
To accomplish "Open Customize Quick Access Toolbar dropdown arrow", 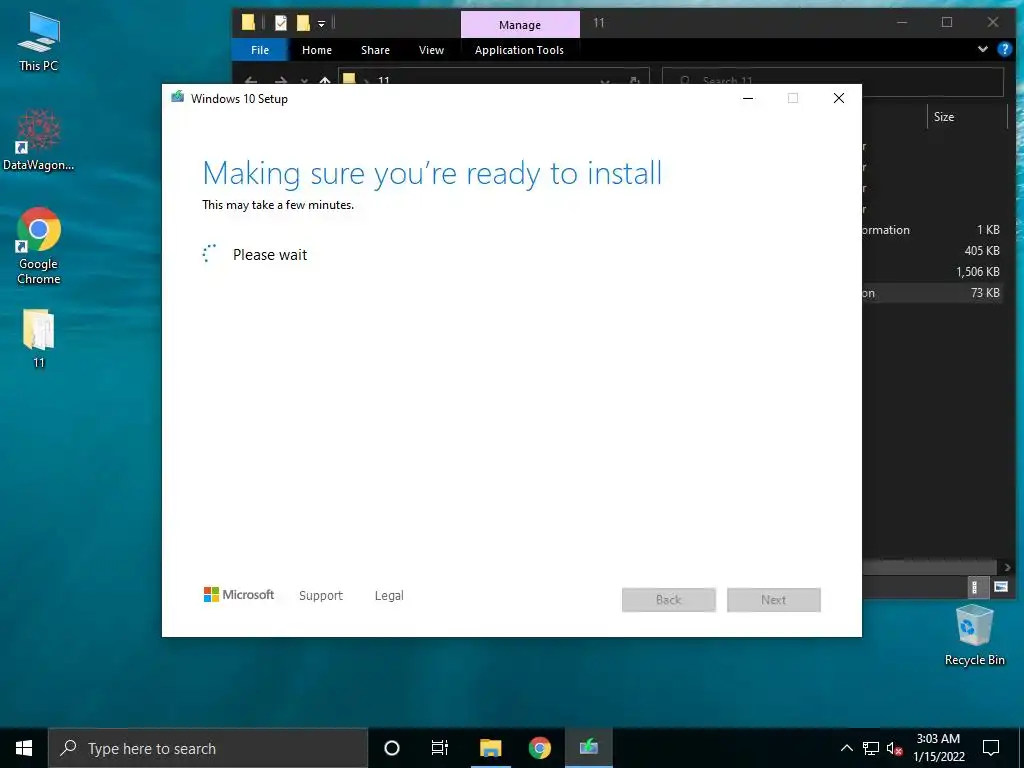I will [321, 24].
